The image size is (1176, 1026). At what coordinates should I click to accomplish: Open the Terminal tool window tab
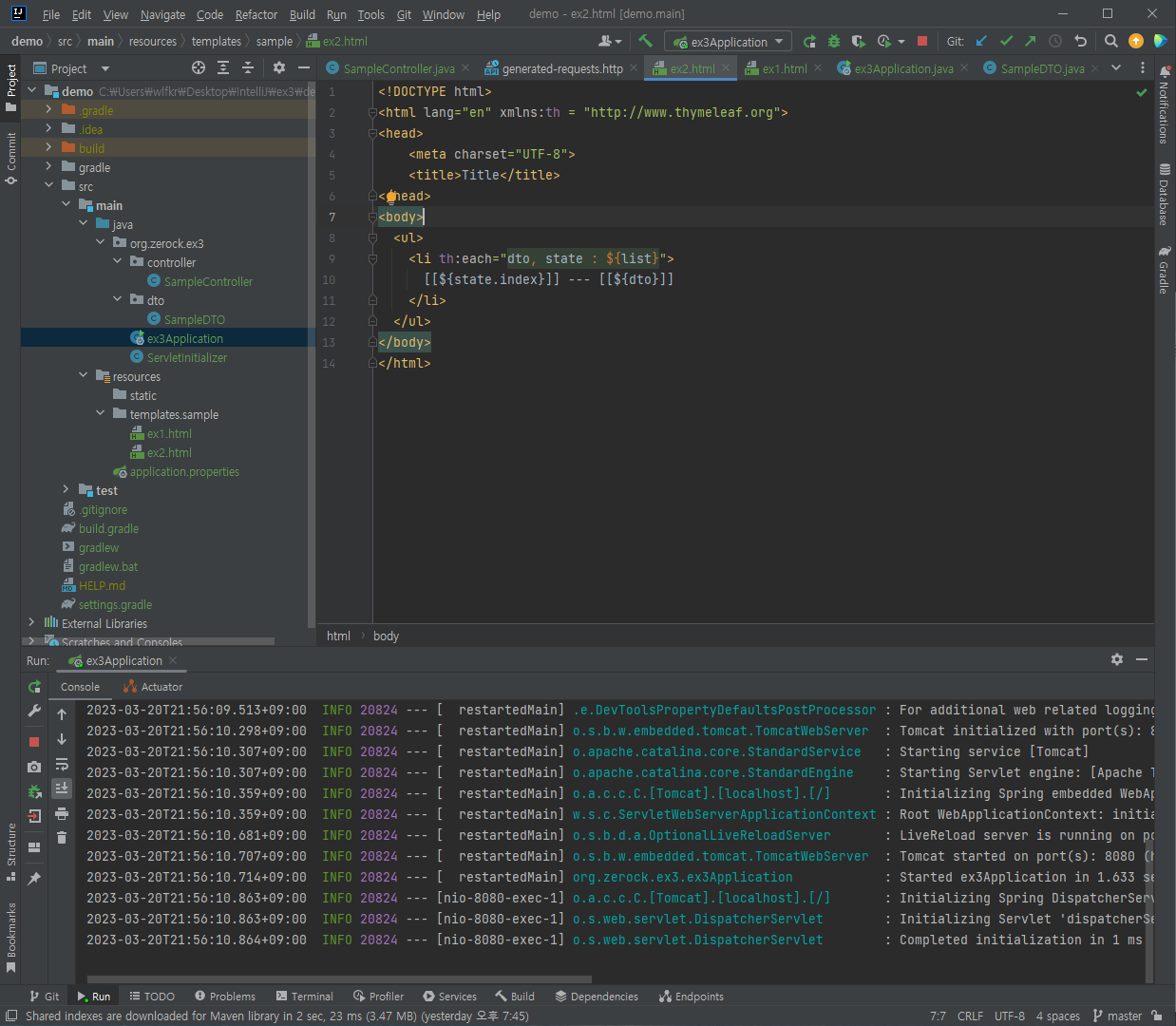coord(304,997)
